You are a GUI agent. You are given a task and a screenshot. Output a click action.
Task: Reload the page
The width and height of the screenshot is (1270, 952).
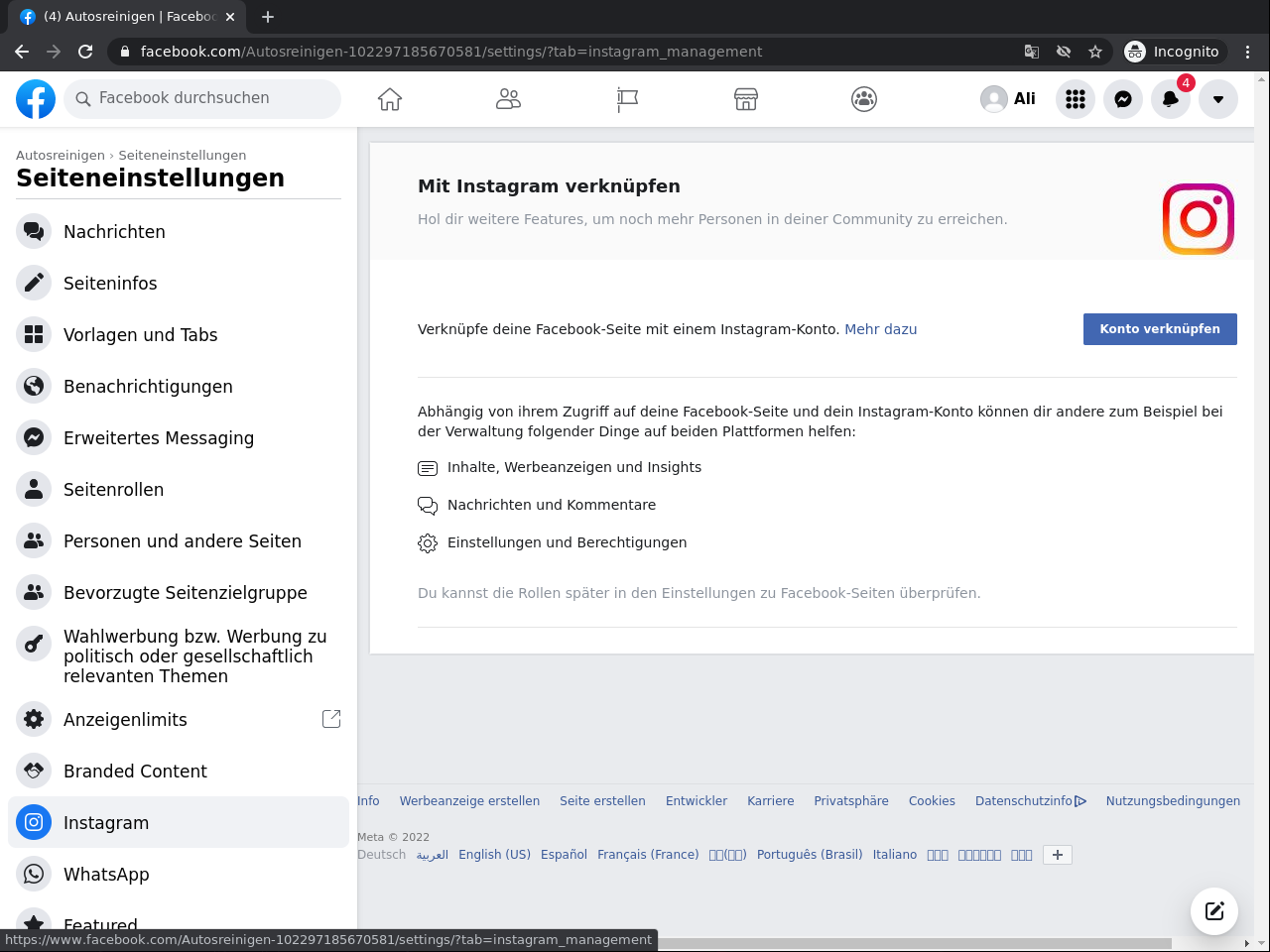coord(85,52)
